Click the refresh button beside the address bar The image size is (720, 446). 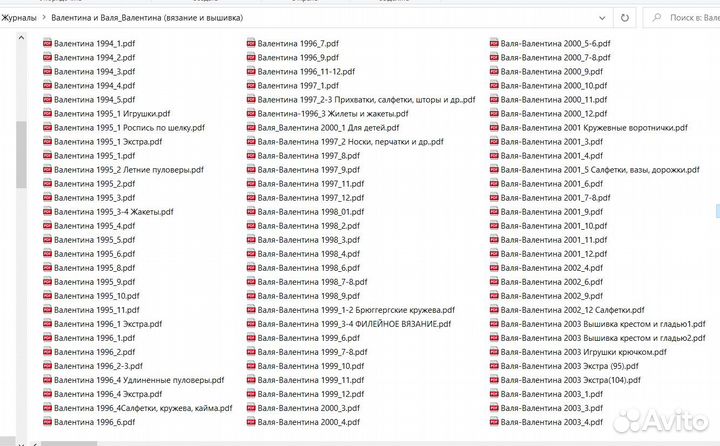pos(625,17)
